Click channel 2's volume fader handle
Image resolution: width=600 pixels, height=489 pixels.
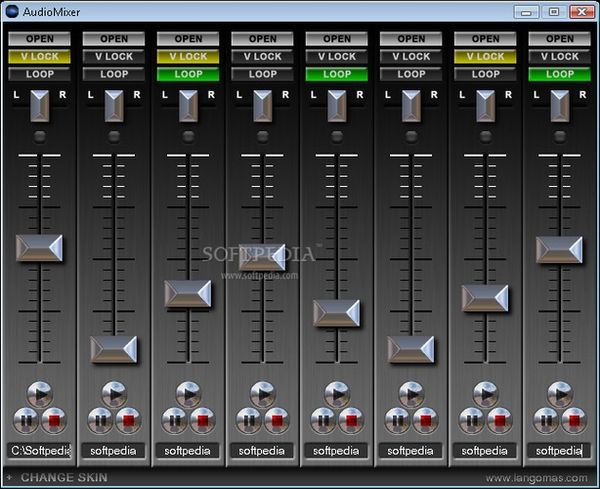tap(114, 349)
